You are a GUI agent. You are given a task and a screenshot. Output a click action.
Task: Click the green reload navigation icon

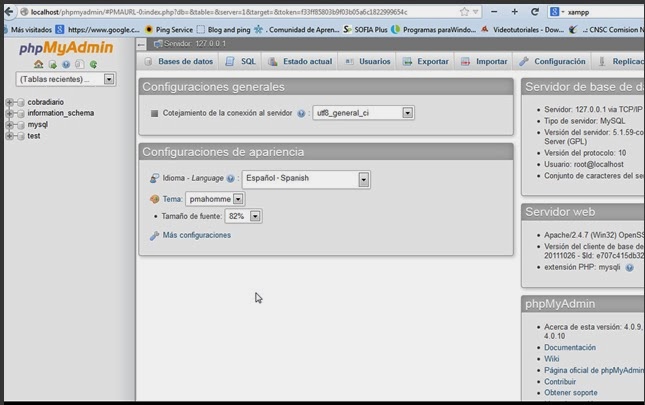93,64
